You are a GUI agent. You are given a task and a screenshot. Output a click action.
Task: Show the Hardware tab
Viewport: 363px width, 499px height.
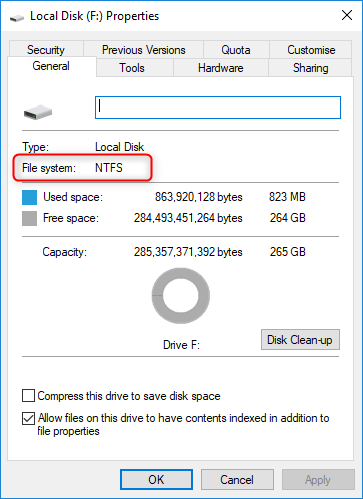coord(221,68)
